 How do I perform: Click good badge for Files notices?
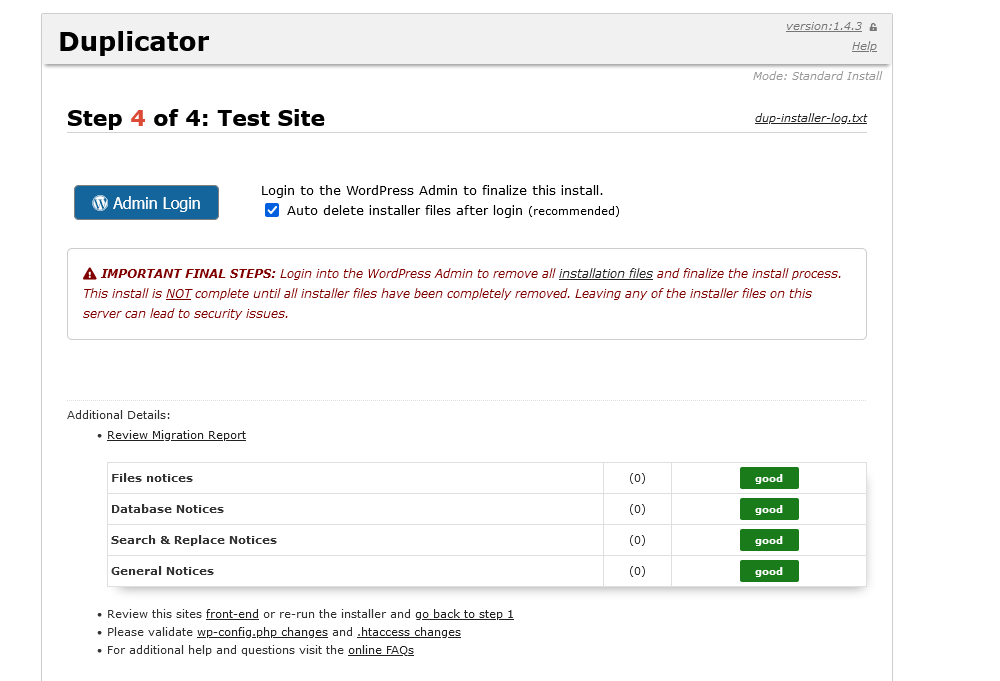pyautogui.click(x=769, y=478)
